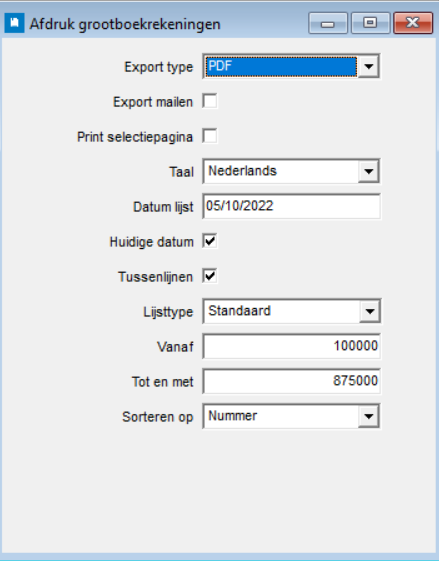Expand the Sorteren op dropdown arrow
This screenshot has width=439, height=561.
369,416
